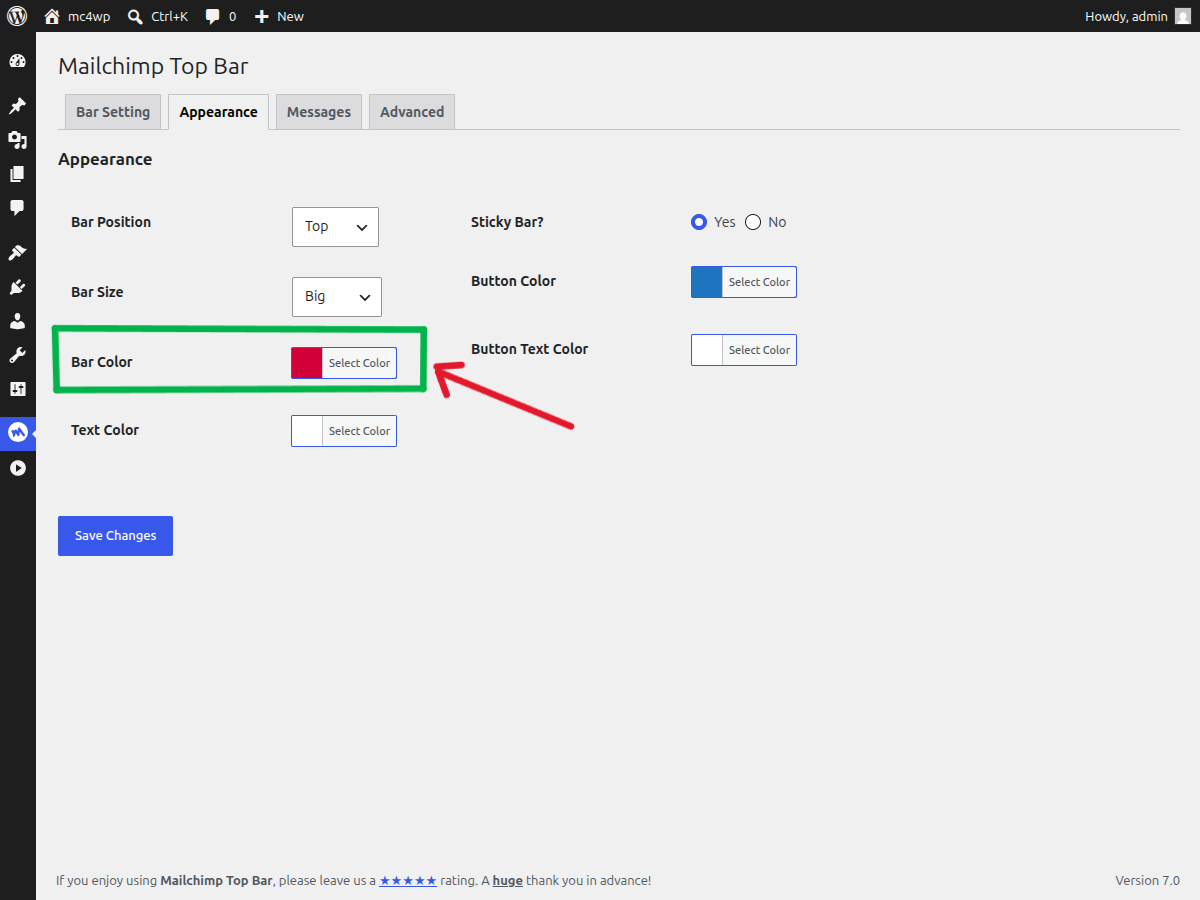Open the comments bubble in the admin bar
Image resolution: width=1200 pixels, height=900 pixels.
pyautogui.click(x=212, y=16)
